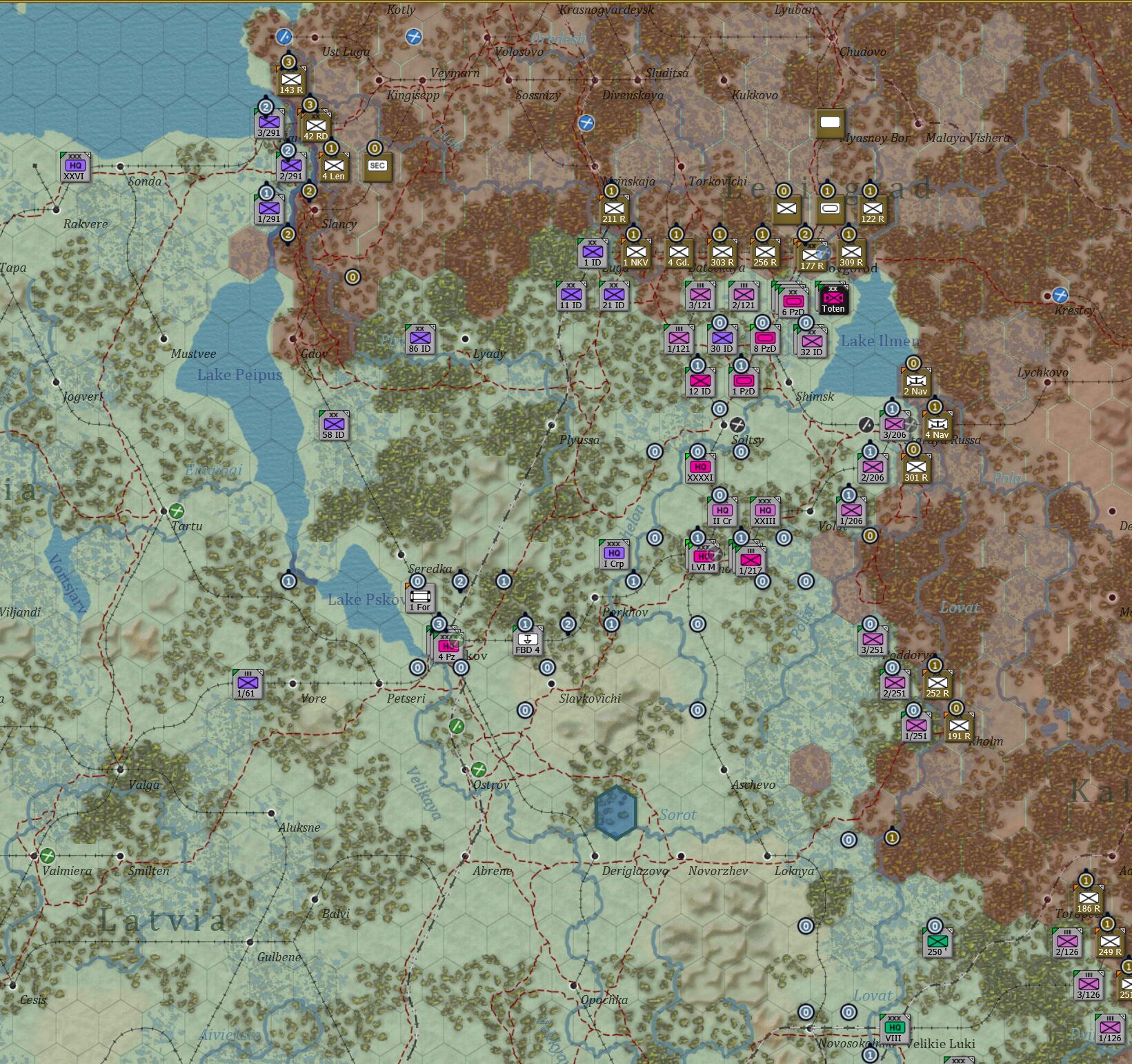The height and width of the screenshot is (1064, 1132).
Task: Select the 12 ID motorized counter
Action: 700,382
